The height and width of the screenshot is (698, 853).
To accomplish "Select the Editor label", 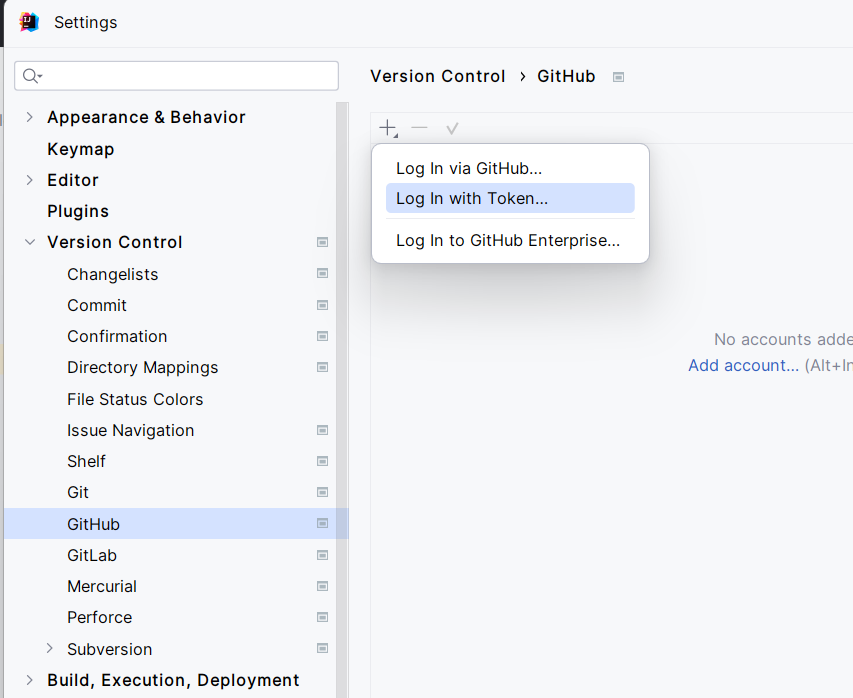I will pyautogui.click(x=73, y=180).
